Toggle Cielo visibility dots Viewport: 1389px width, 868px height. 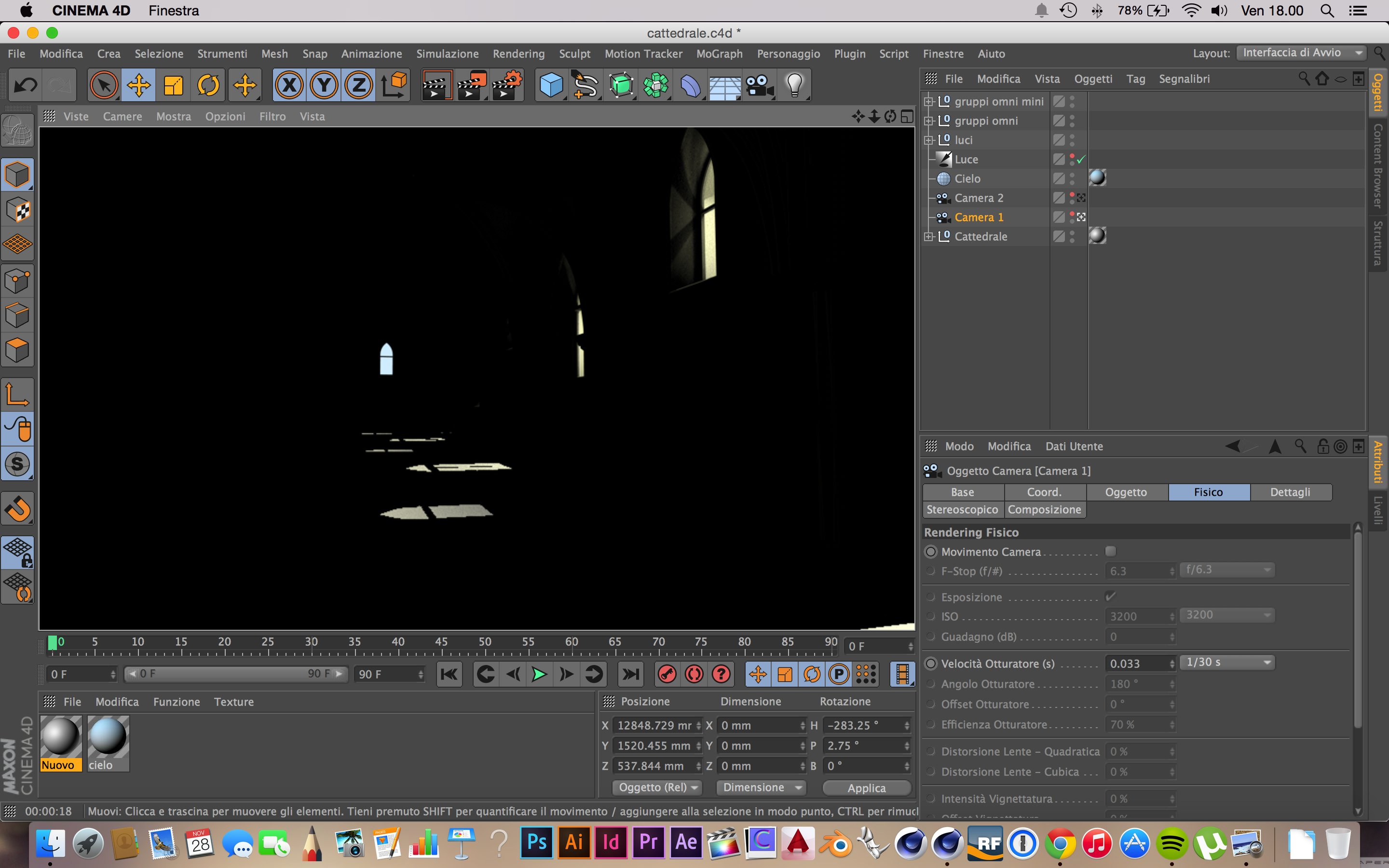[1072, 179]
